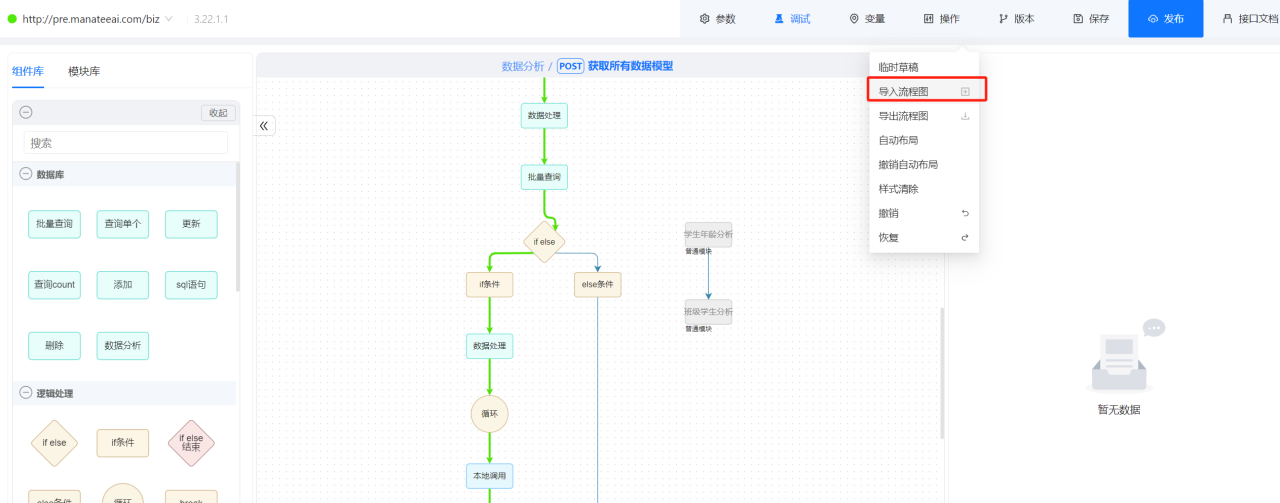Pick the if条件 component in library
Screen dimensions: 1280x503
pos(123,443)
